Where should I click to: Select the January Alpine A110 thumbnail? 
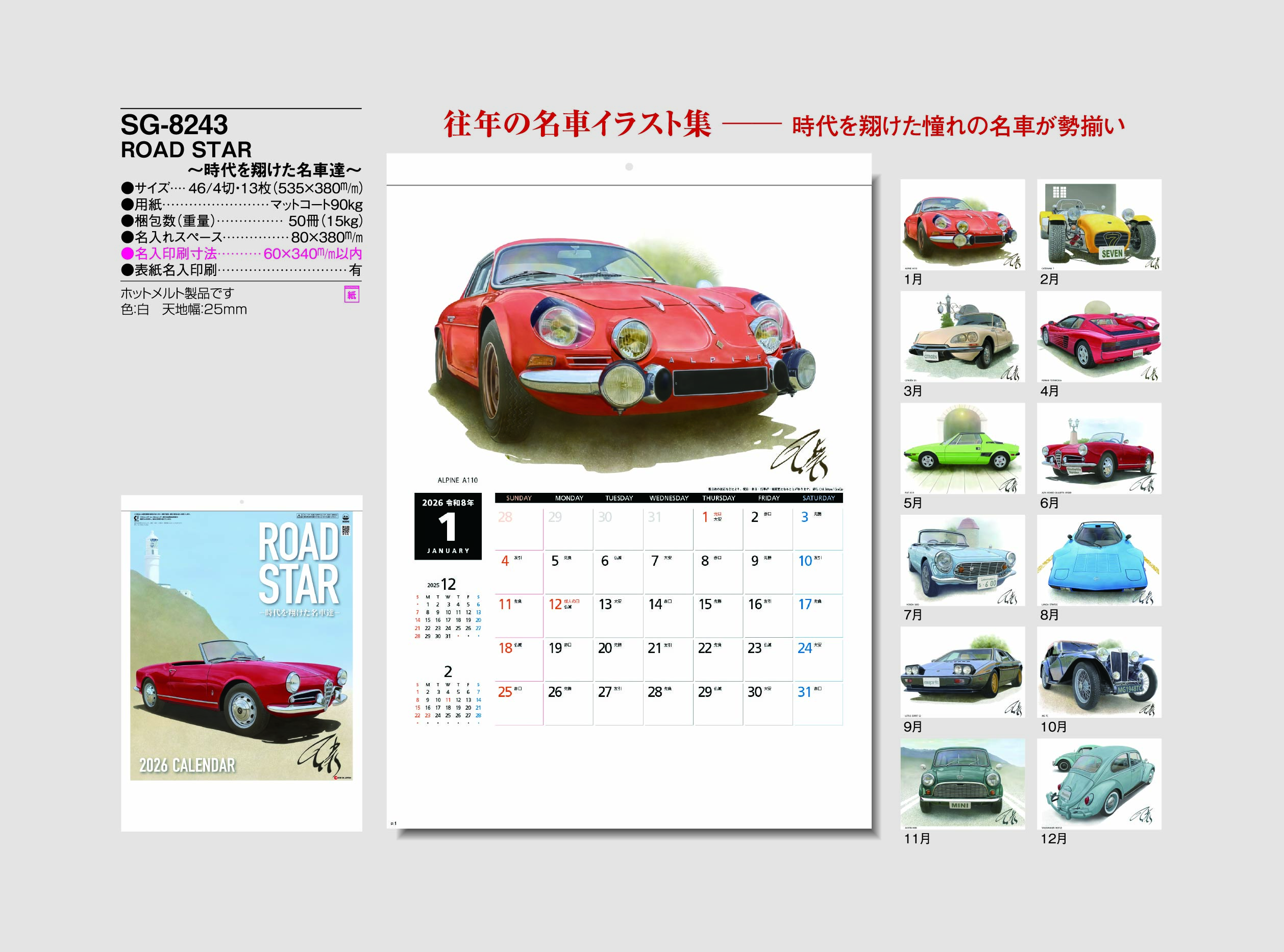962,225
